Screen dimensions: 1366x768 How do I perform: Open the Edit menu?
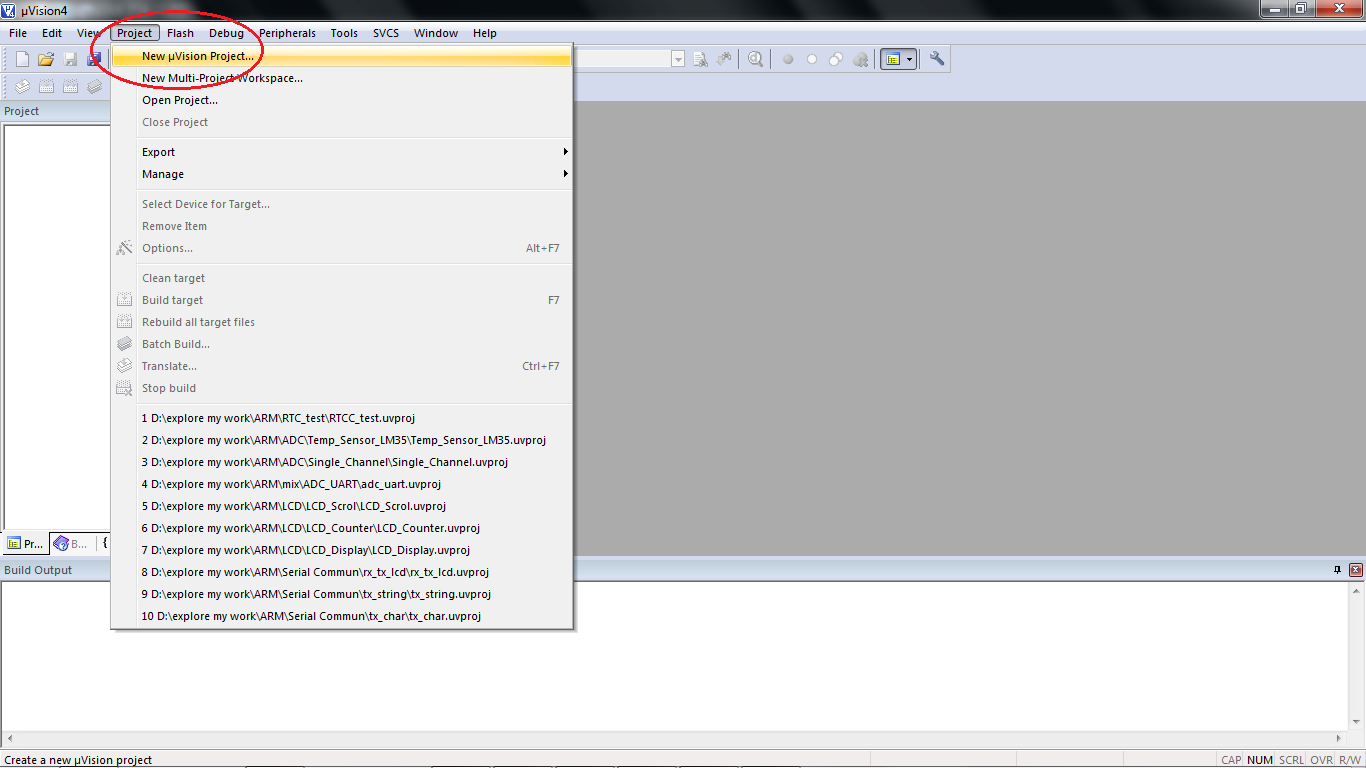pos(52,33)
